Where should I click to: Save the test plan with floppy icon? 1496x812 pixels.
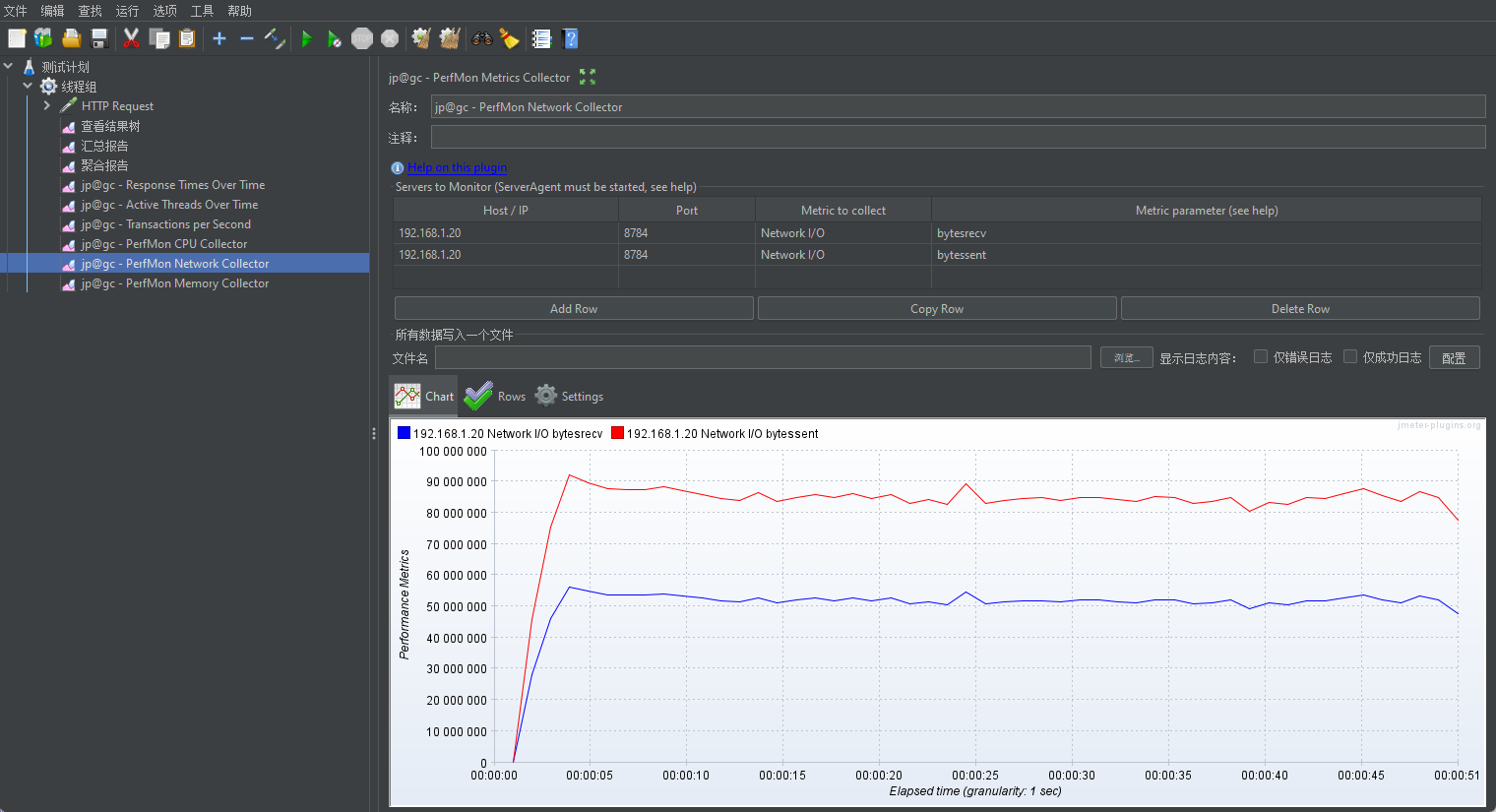click(98, 38)
